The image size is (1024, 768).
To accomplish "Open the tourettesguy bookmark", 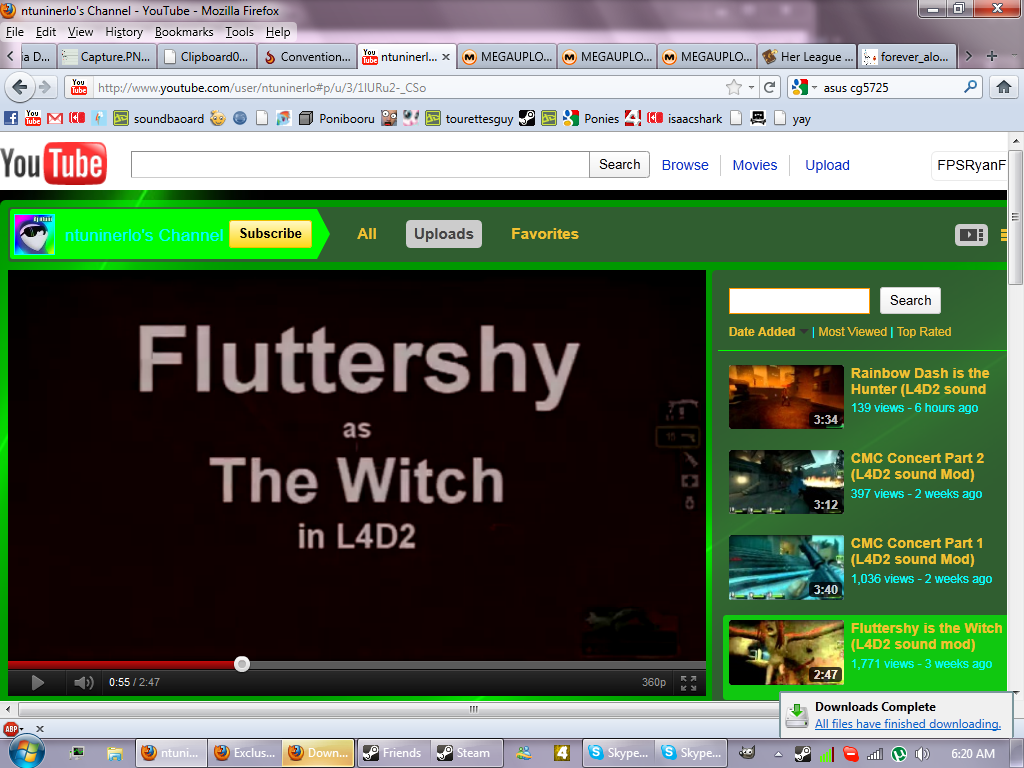I will [x=470, y=118].
